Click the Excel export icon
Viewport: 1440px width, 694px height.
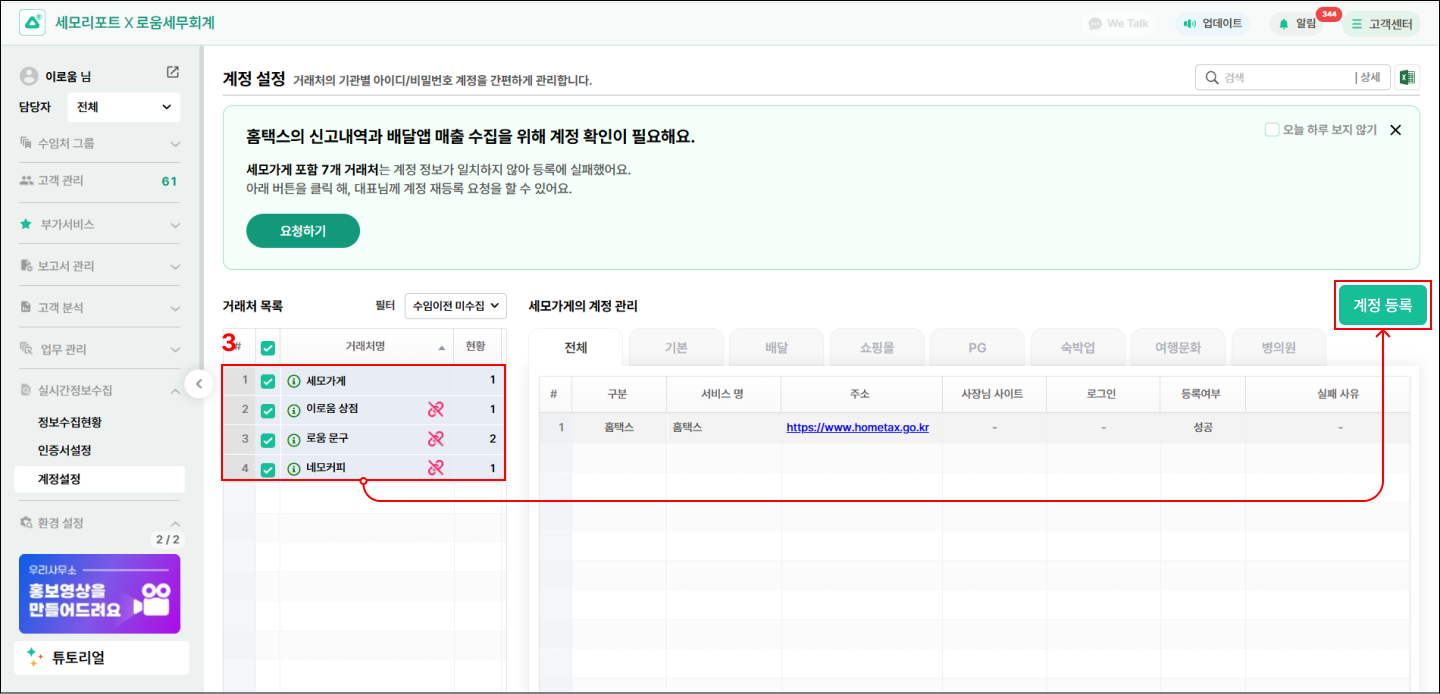1407,78
